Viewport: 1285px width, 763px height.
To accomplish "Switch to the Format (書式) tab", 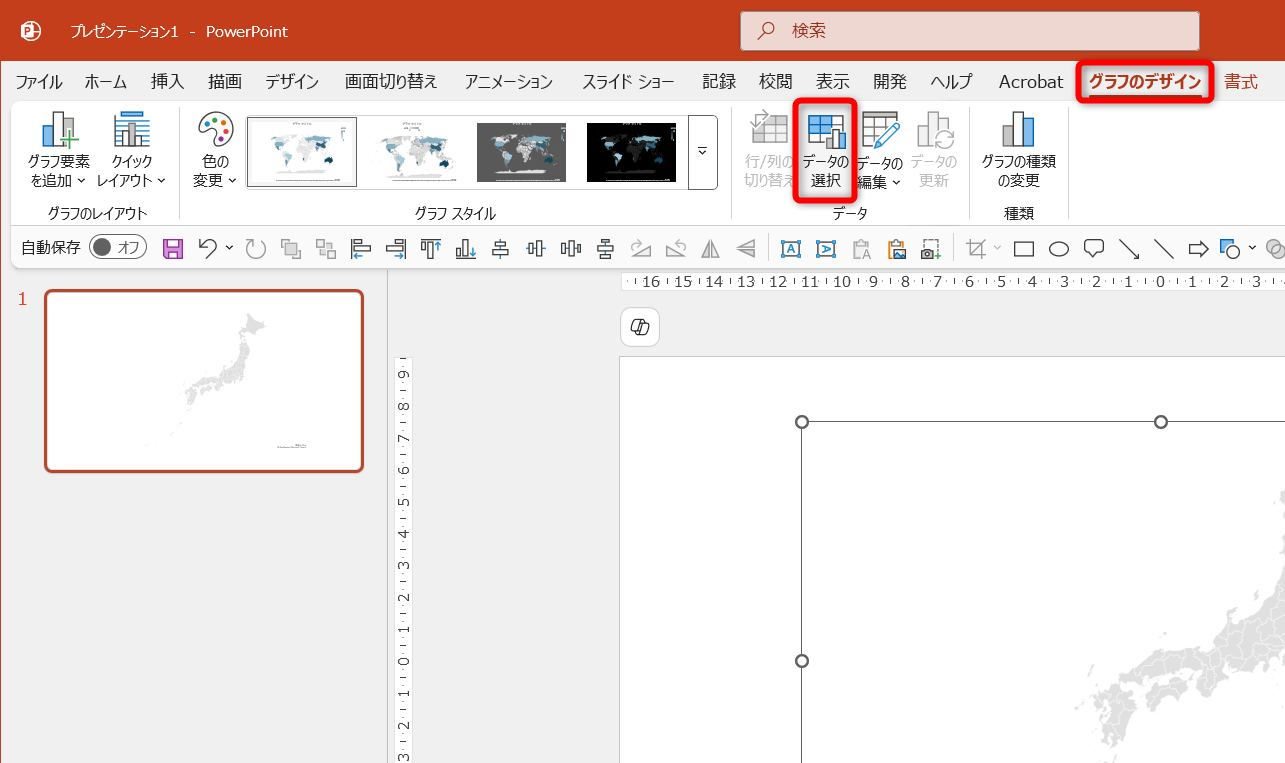I will pos(1241,82).
